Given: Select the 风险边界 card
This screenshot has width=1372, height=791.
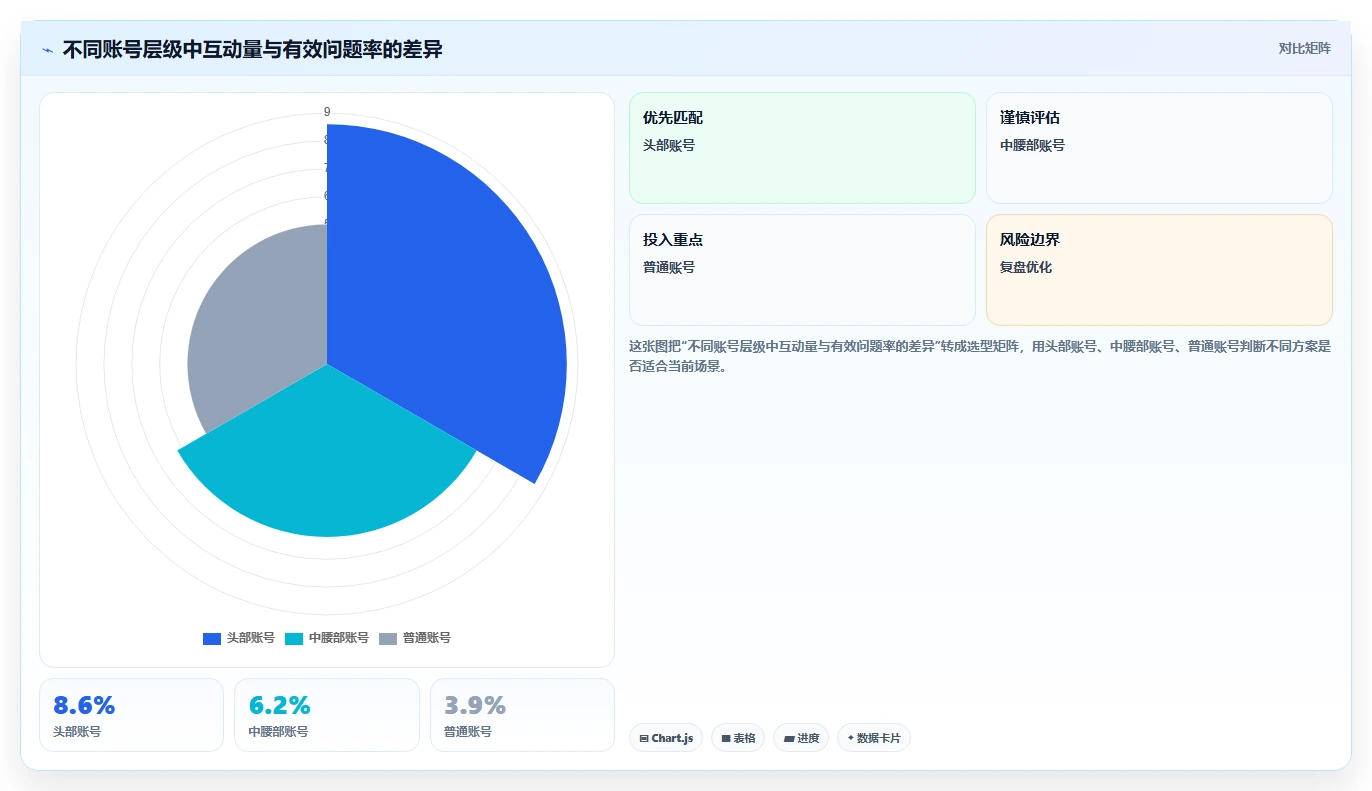Looking at the screenshot, I should coord(1159,270).
